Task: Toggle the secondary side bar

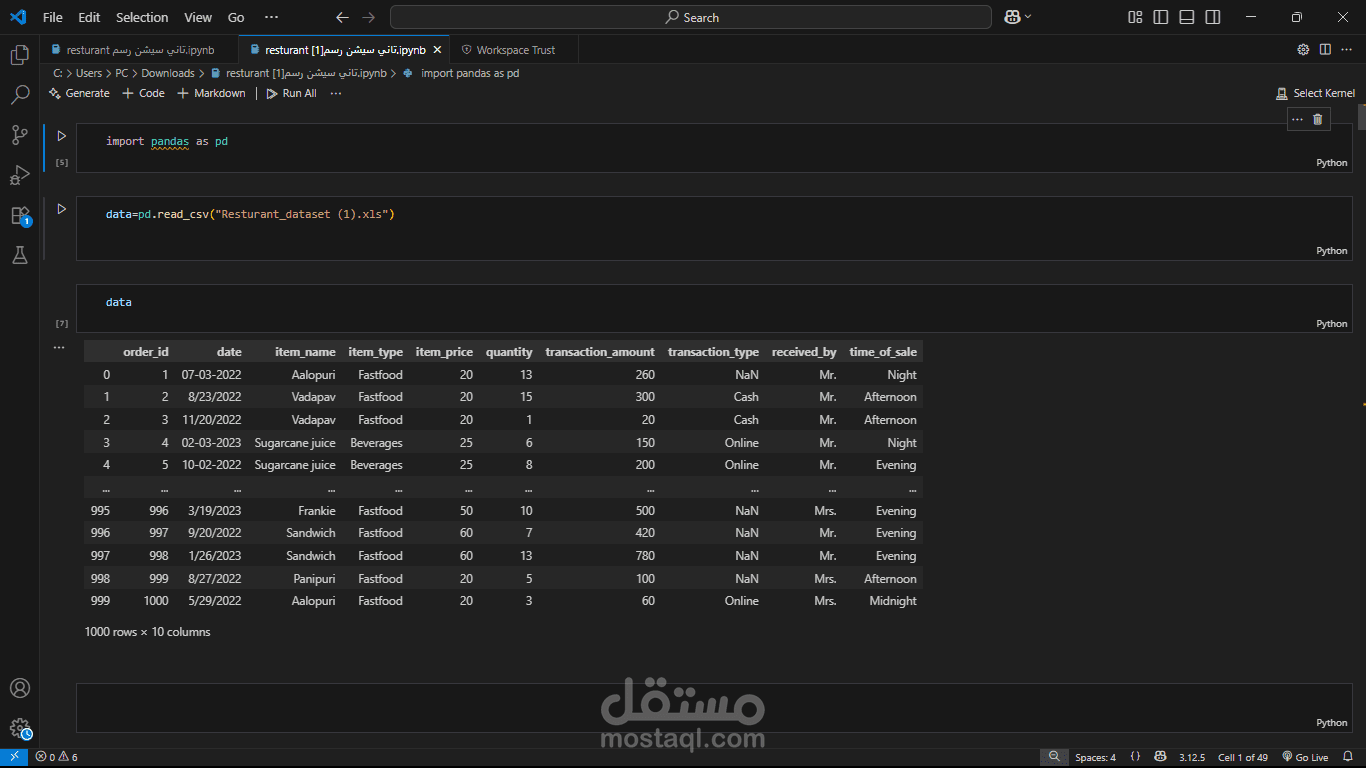Action: (1213, 17)
